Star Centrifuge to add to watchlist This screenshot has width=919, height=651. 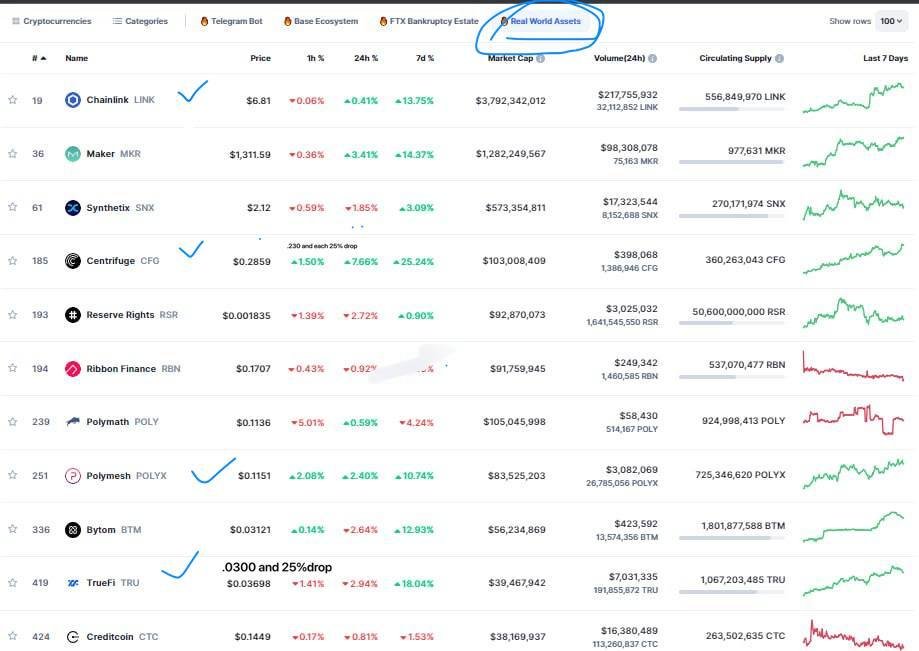point(12,261)
